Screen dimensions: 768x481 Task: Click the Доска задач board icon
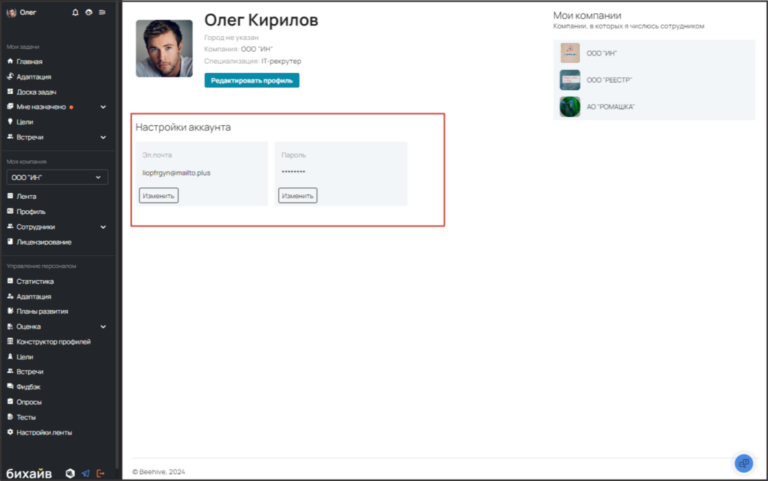[10, 92]
